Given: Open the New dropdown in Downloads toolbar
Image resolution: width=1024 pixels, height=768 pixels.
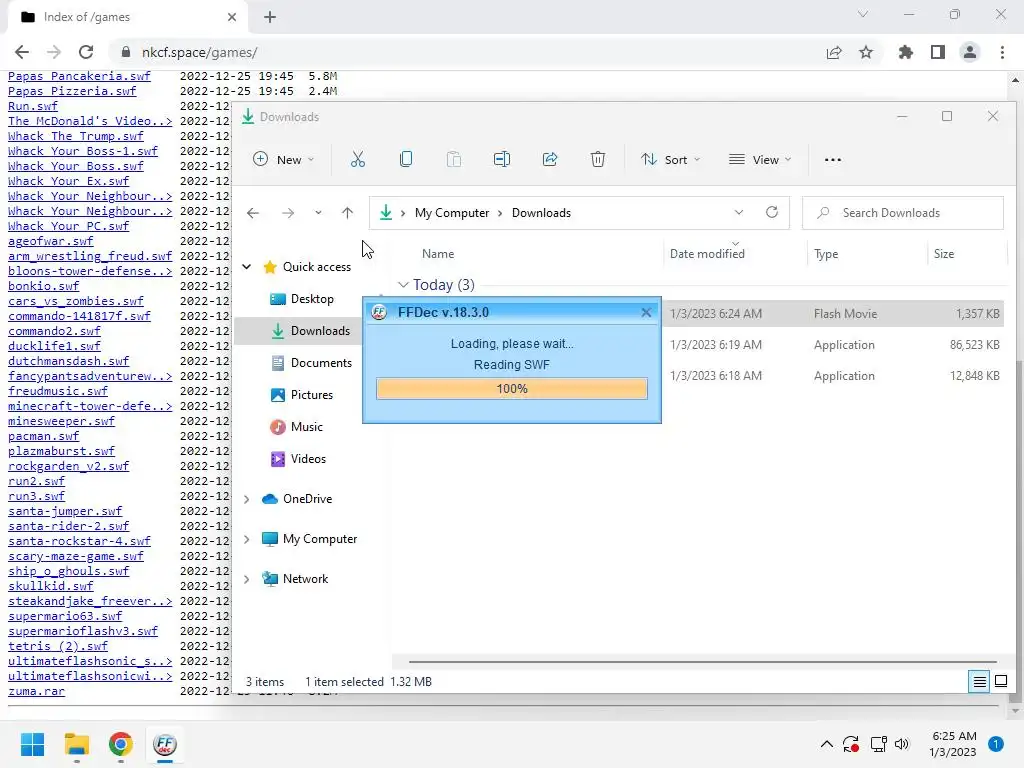Looking at the screenshot, I should click(x=283, y=159).
